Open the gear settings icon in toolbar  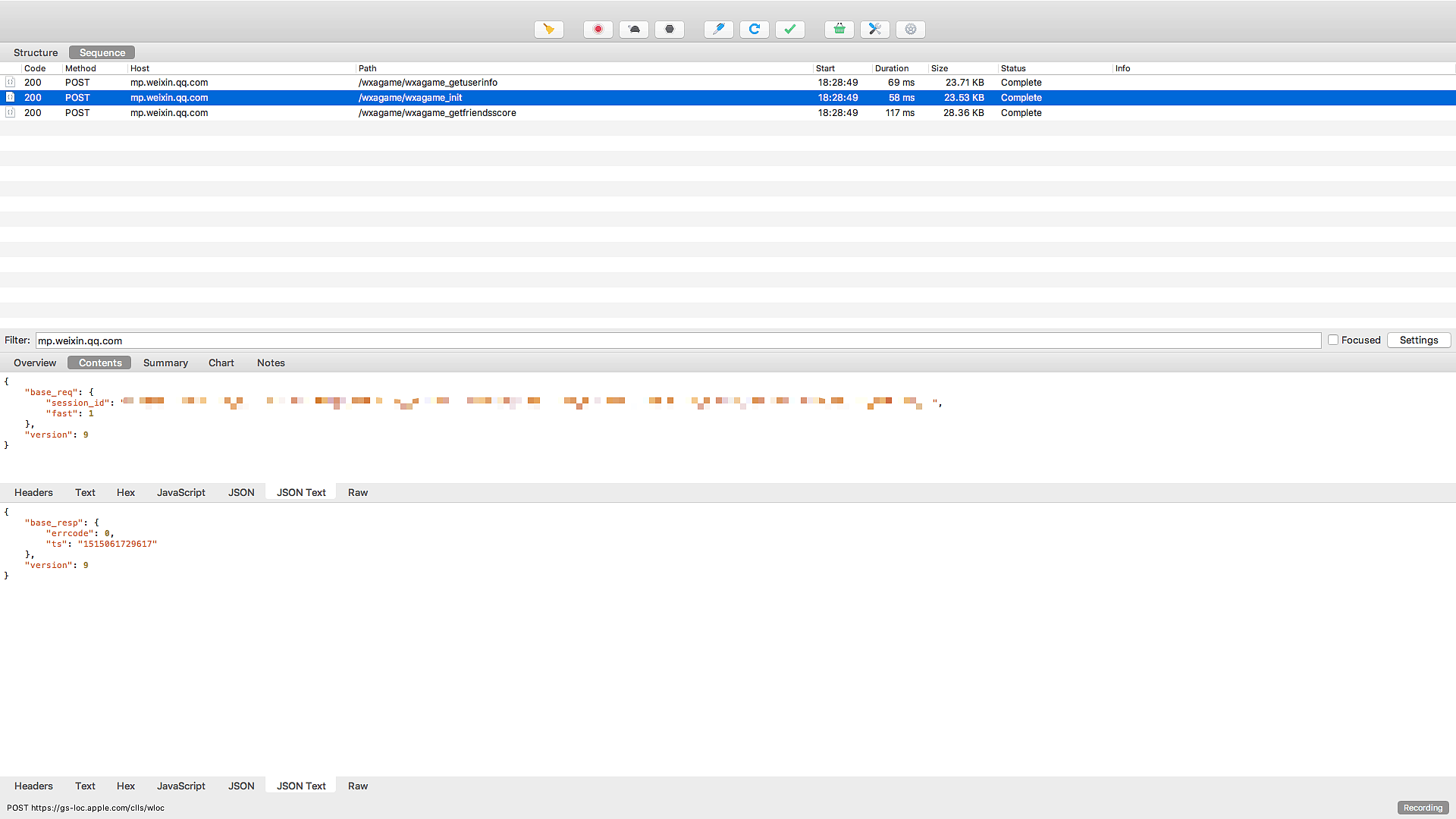(910, 29)
